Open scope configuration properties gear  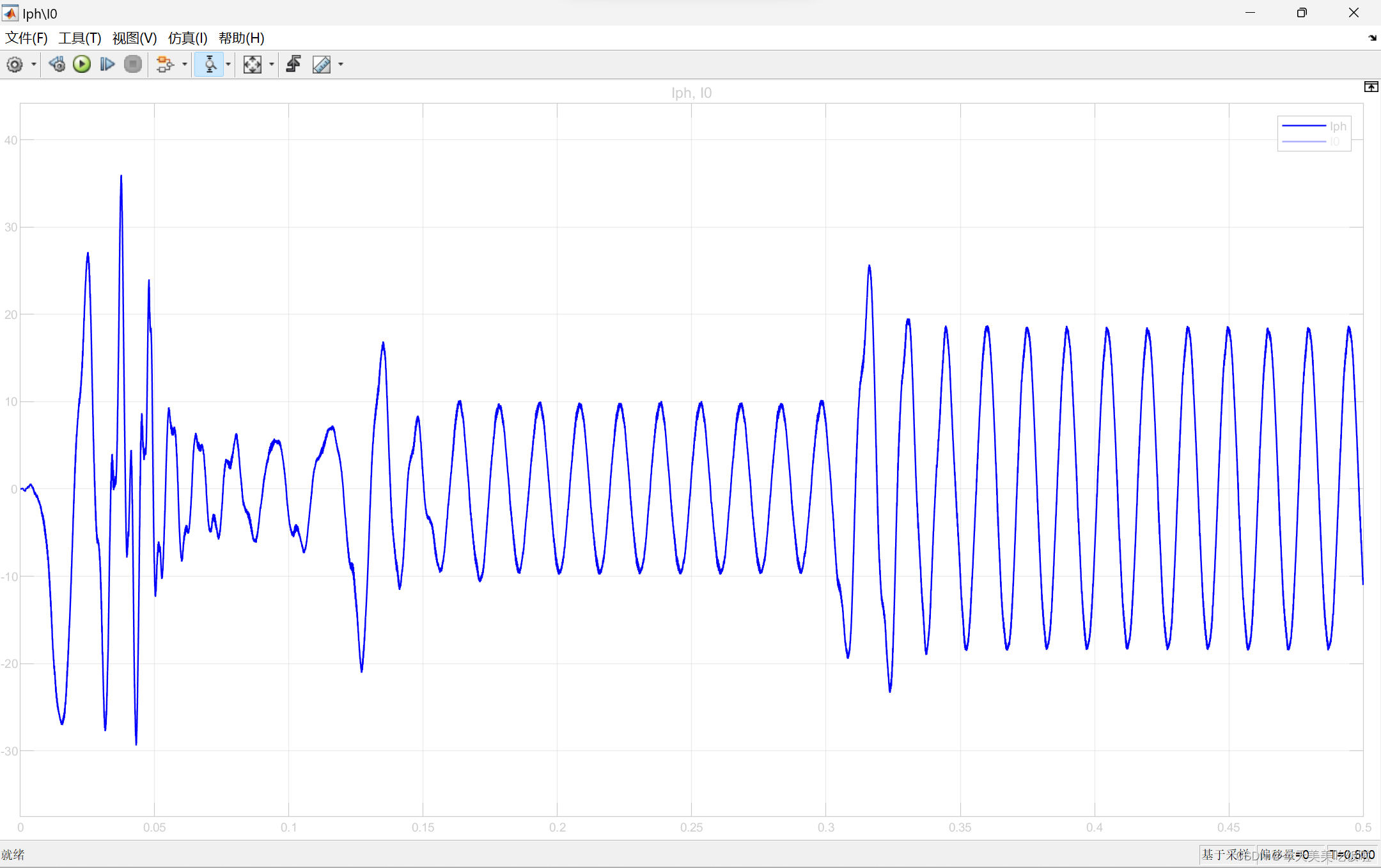(x=15, y=65)
